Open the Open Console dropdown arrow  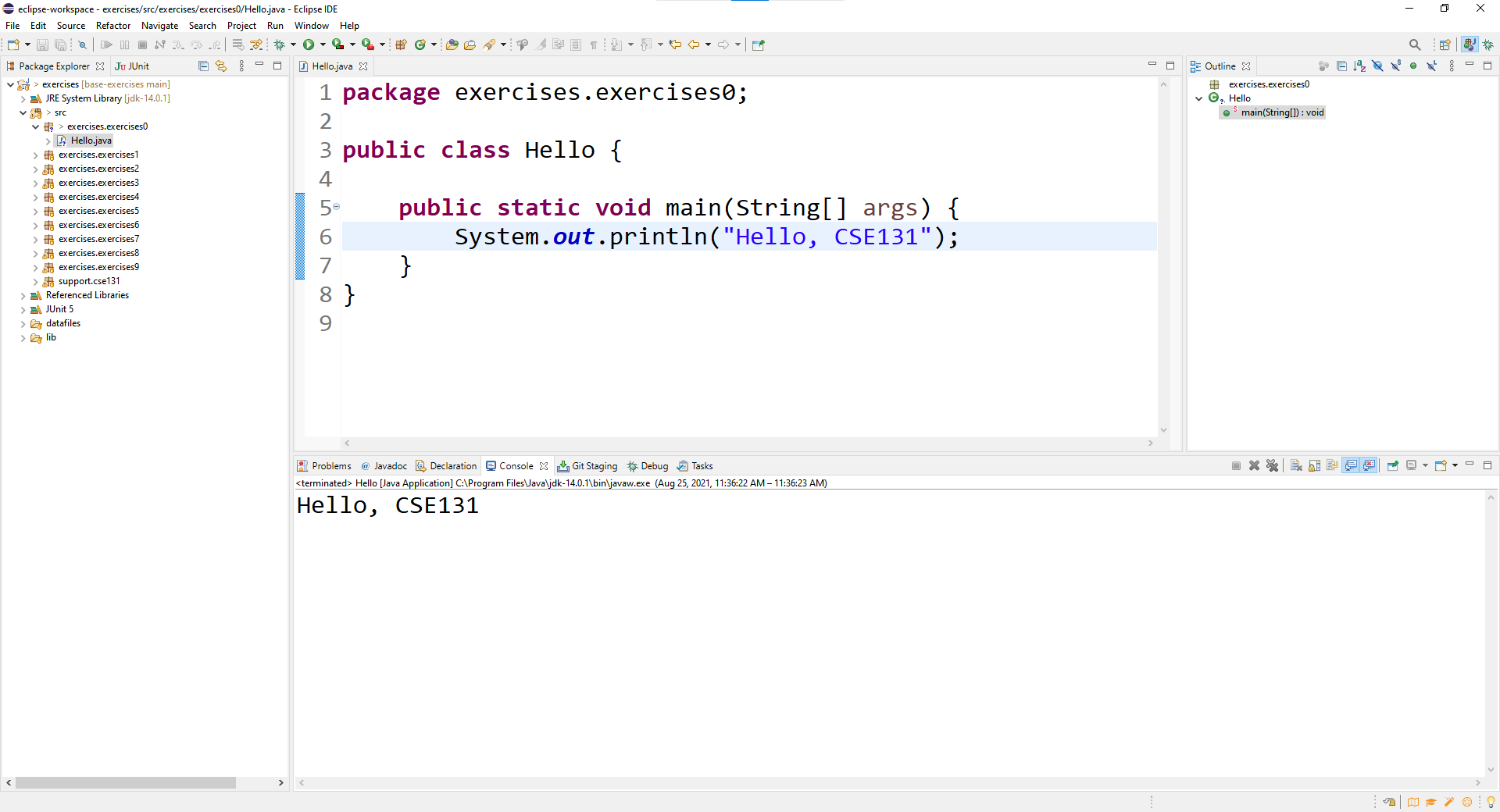pyautogui.click(x=1455, y=465)
